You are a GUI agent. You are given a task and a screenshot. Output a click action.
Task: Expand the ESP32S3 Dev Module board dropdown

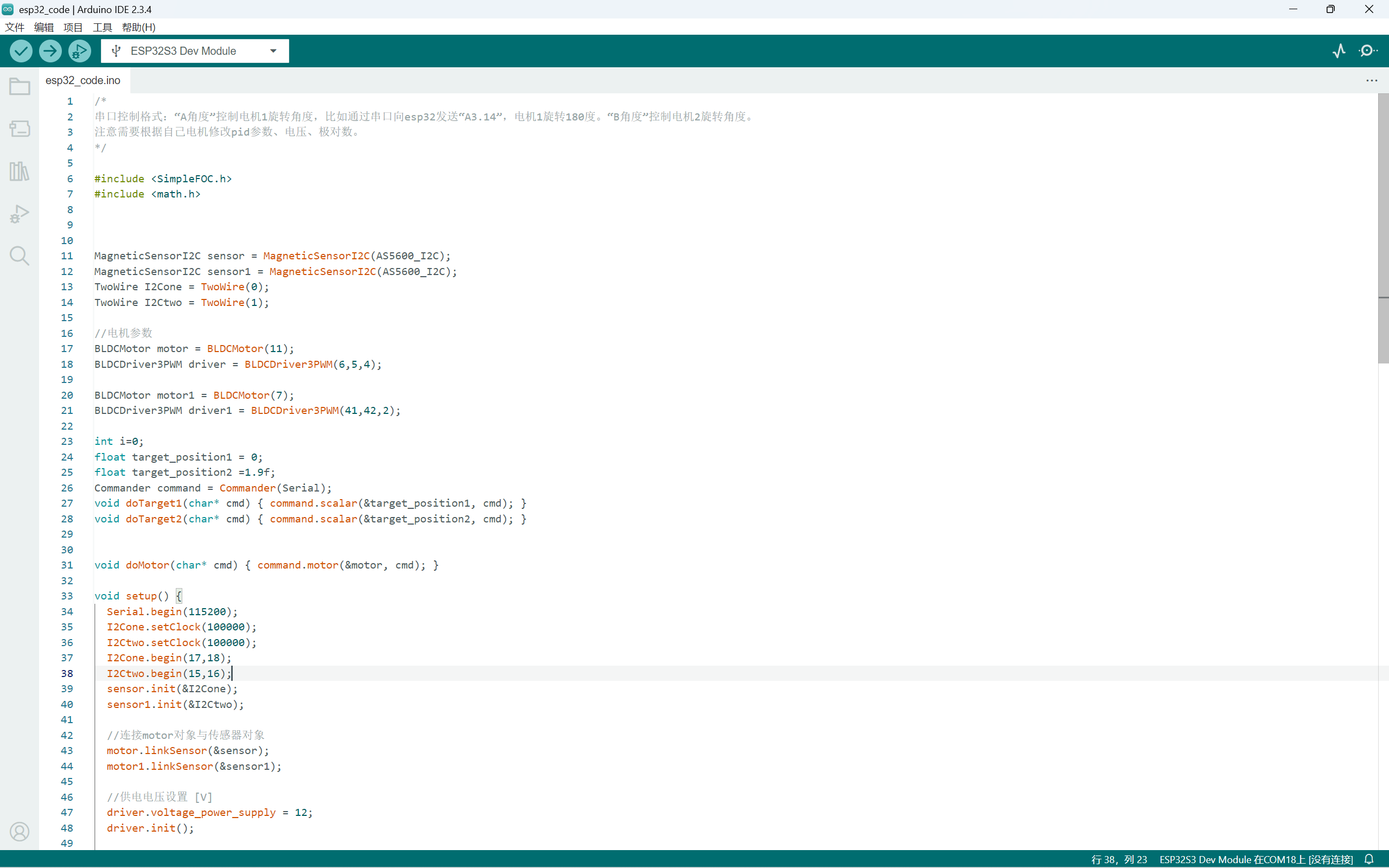[x=195, y=51]
